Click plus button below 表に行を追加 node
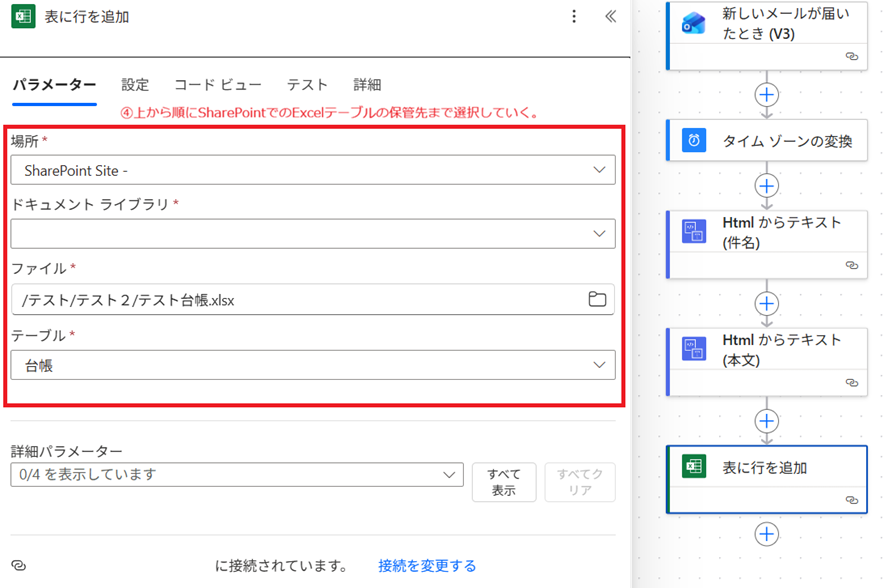Viewport: 884px width, 588px height. (766, 534)
